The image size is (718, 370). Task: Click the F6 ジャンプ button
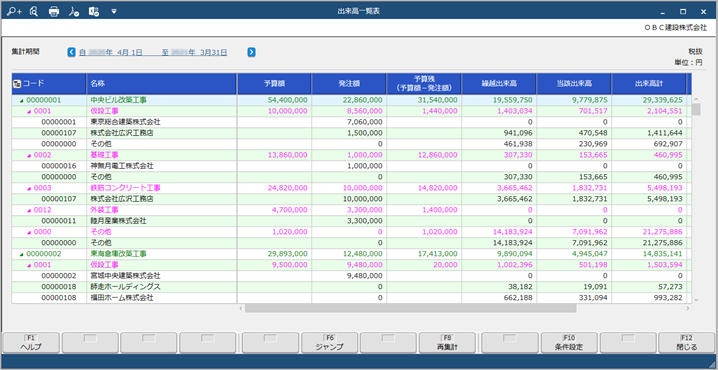tap(330, 343)
